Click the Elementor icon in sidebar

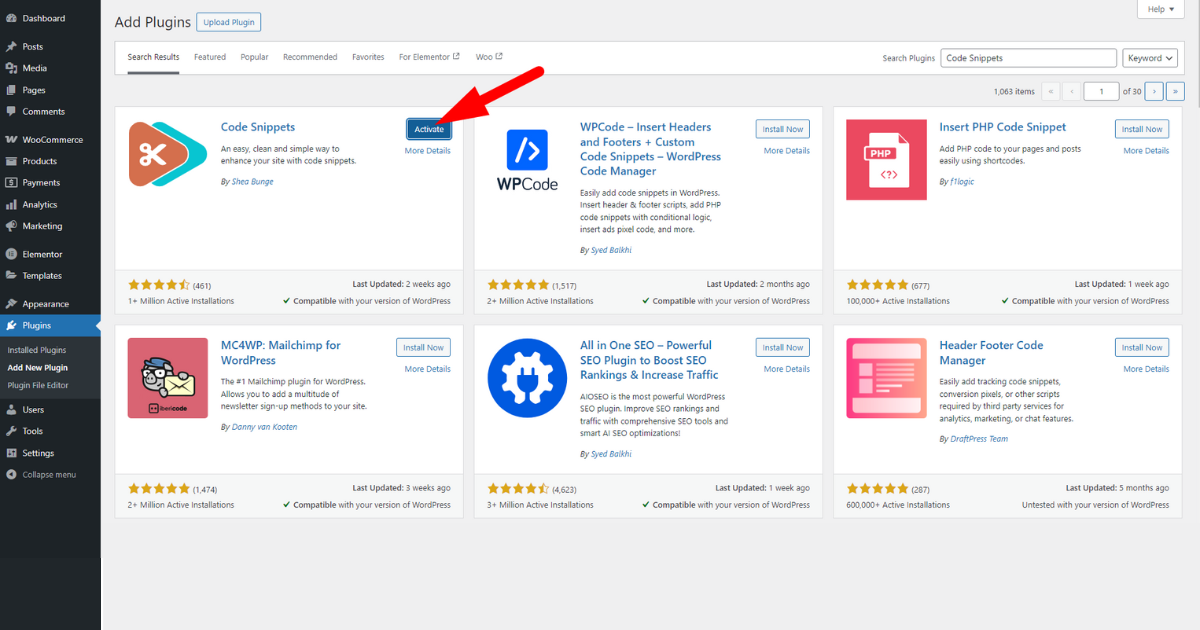(x=10, y=254)
